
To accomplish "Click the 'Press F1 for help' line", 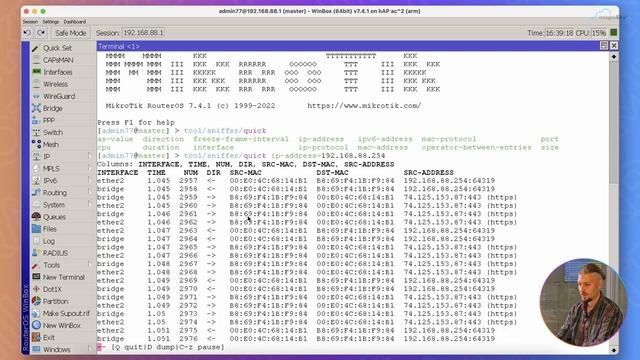I will 136,122.
